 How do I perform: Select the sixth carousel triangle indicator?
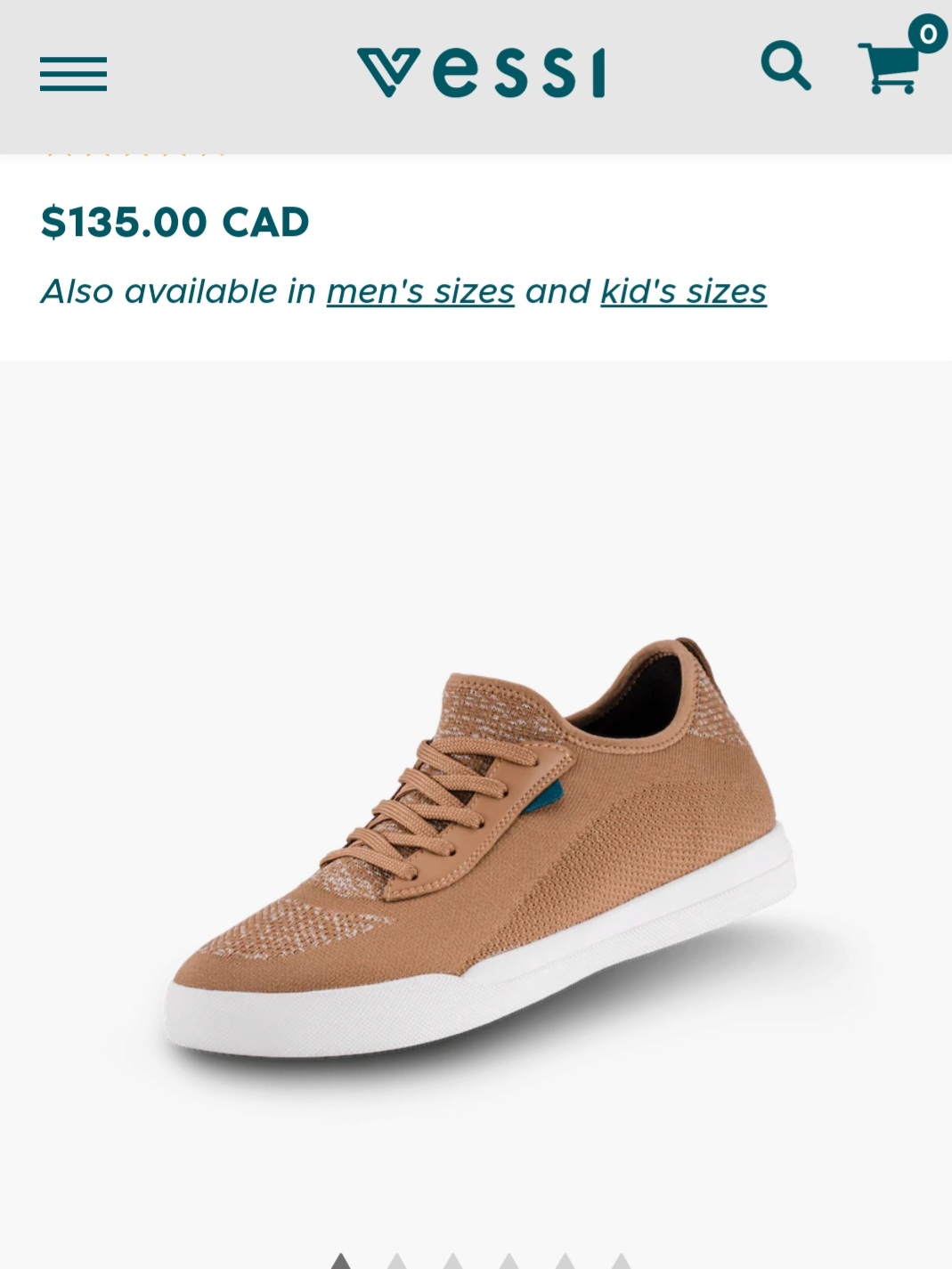[621, 1261]
